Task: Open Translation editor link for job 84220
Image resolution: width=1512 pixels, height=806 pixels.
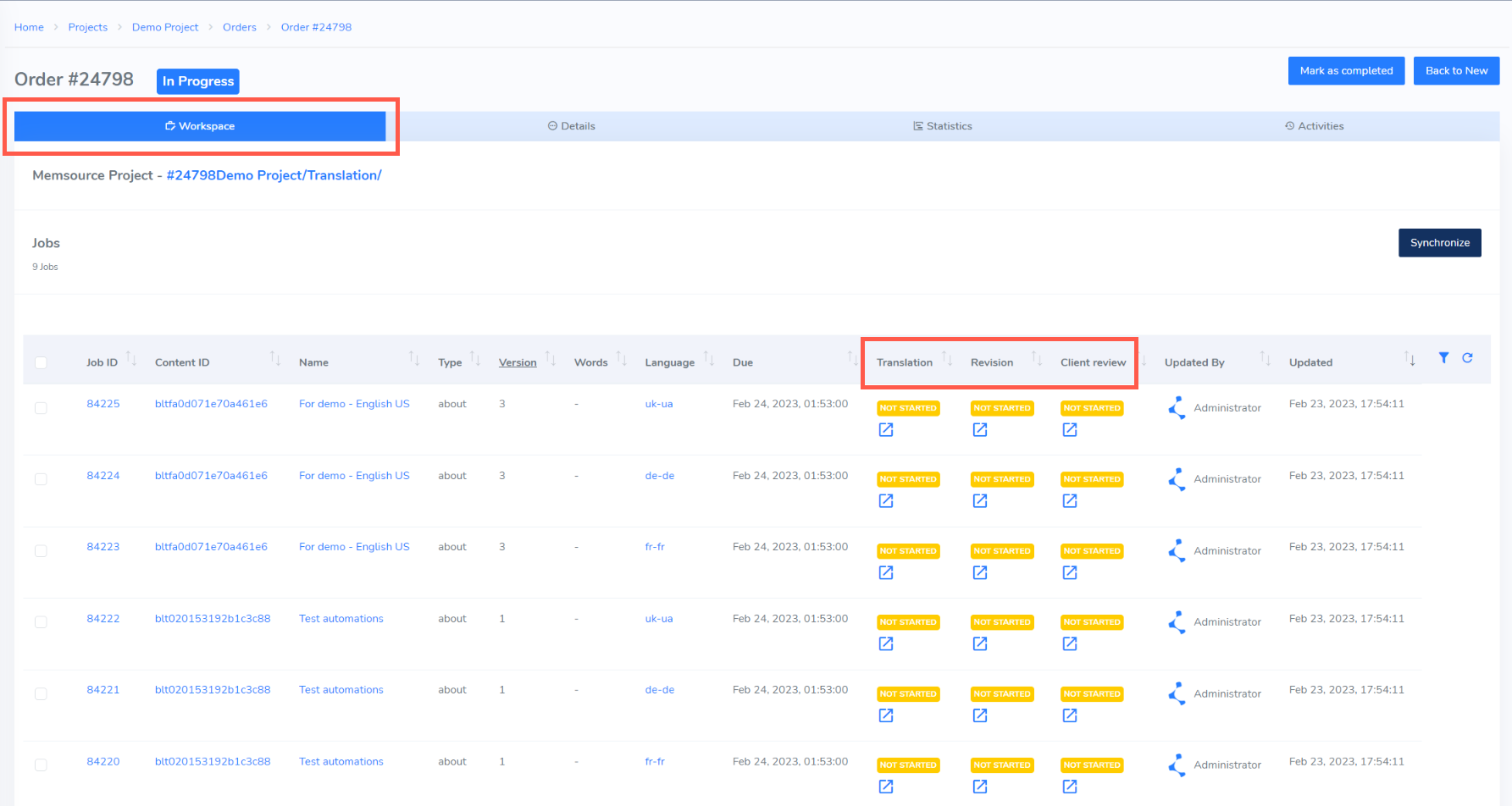Action: click(x=886, y=787)
